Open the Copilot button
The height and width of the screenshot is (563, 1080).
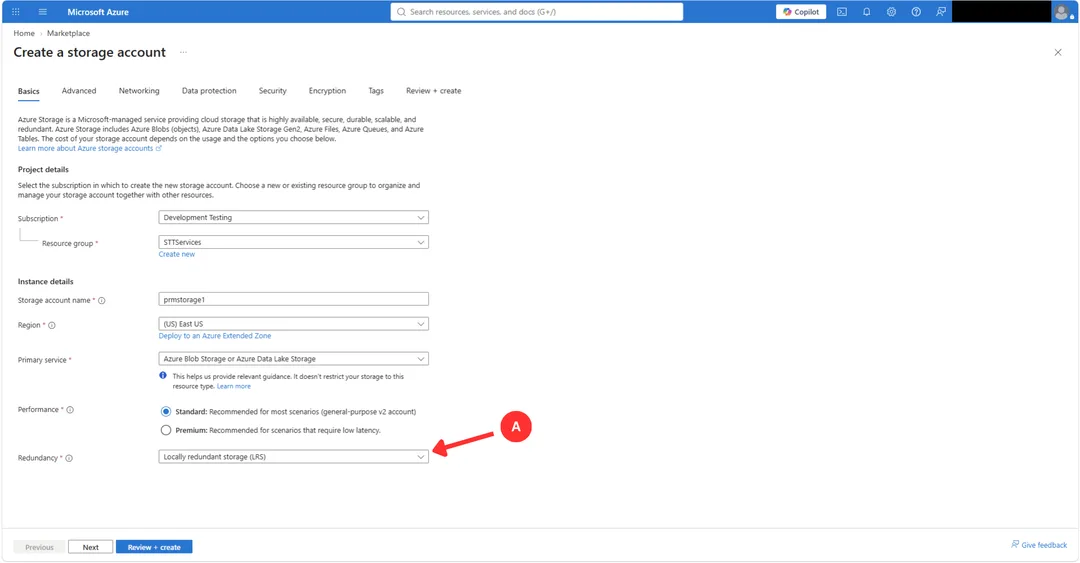coord(801,12)
